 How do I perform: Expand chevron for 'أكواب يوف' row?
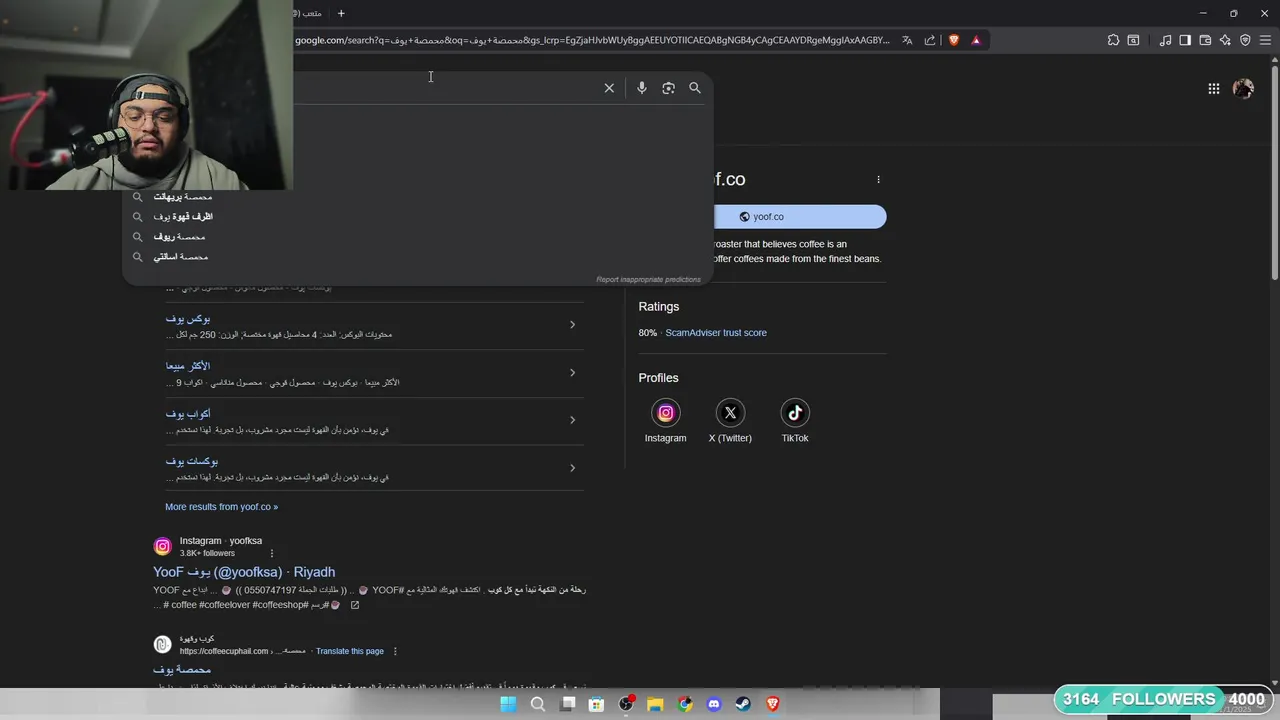[x=572, y=419]
